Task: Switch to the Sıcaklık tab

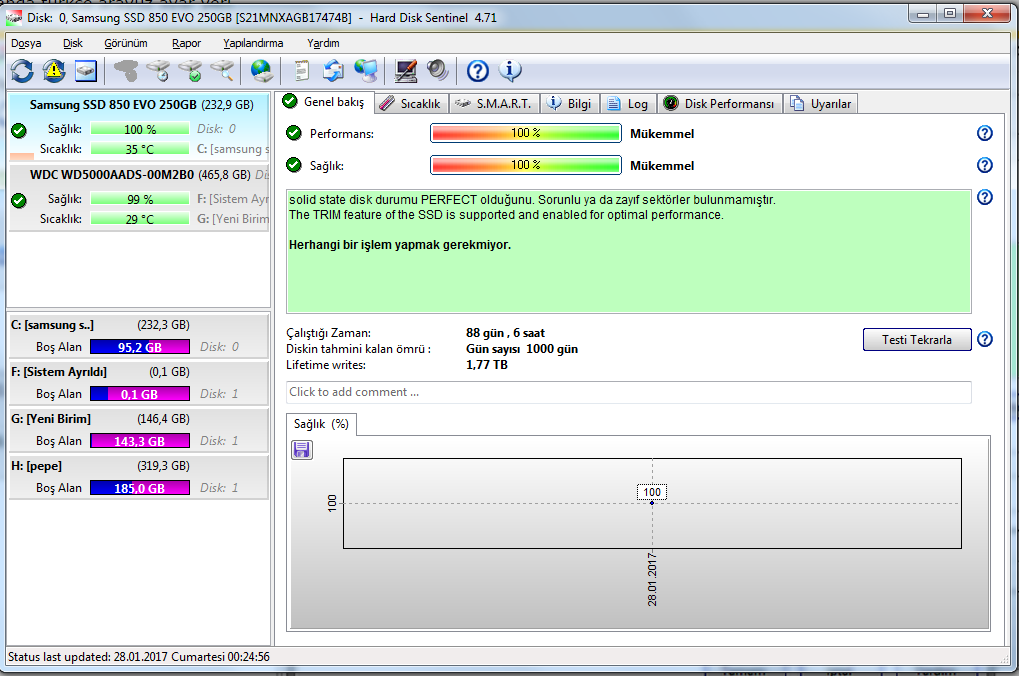Action: (411, 104)
